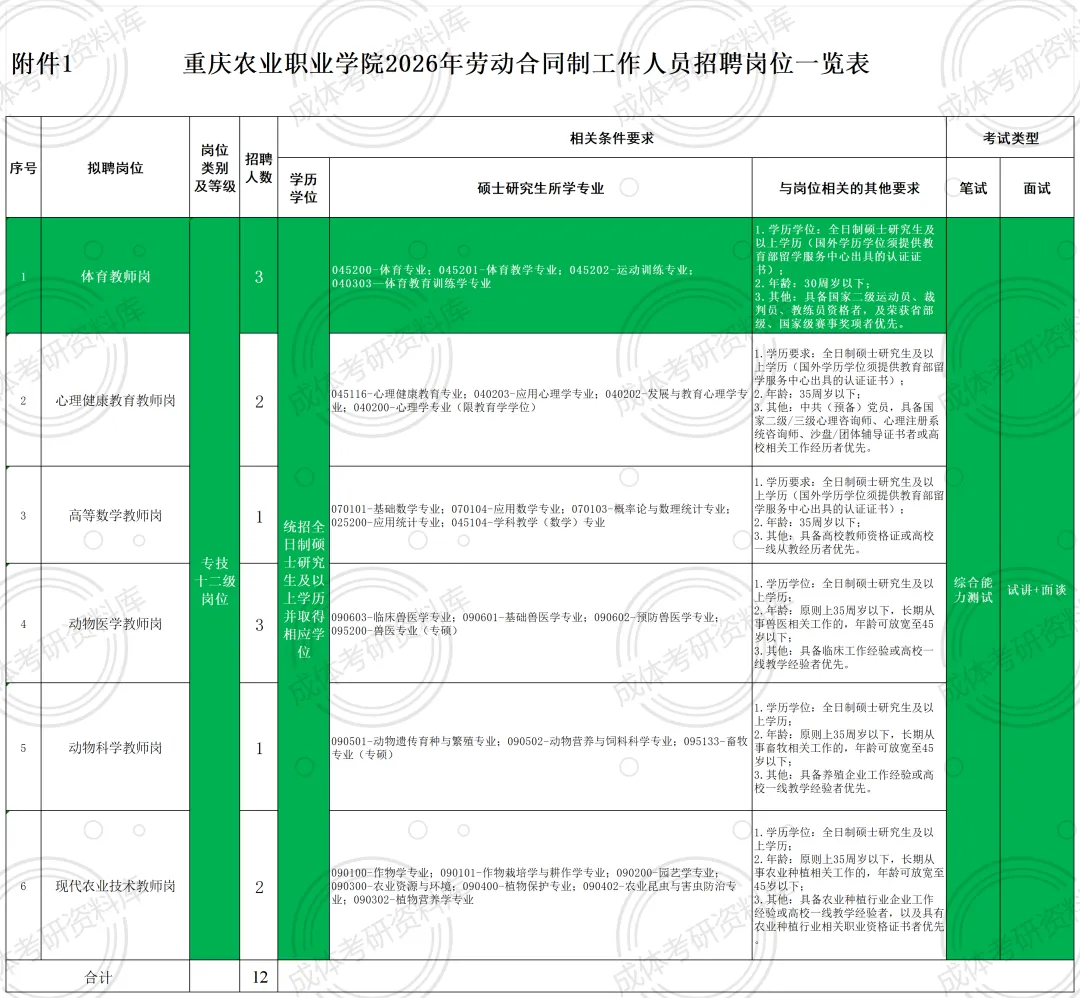The image size is (1080, 998).
Task: Select the 动物医学教师岗 position cell
Action: 116,623
